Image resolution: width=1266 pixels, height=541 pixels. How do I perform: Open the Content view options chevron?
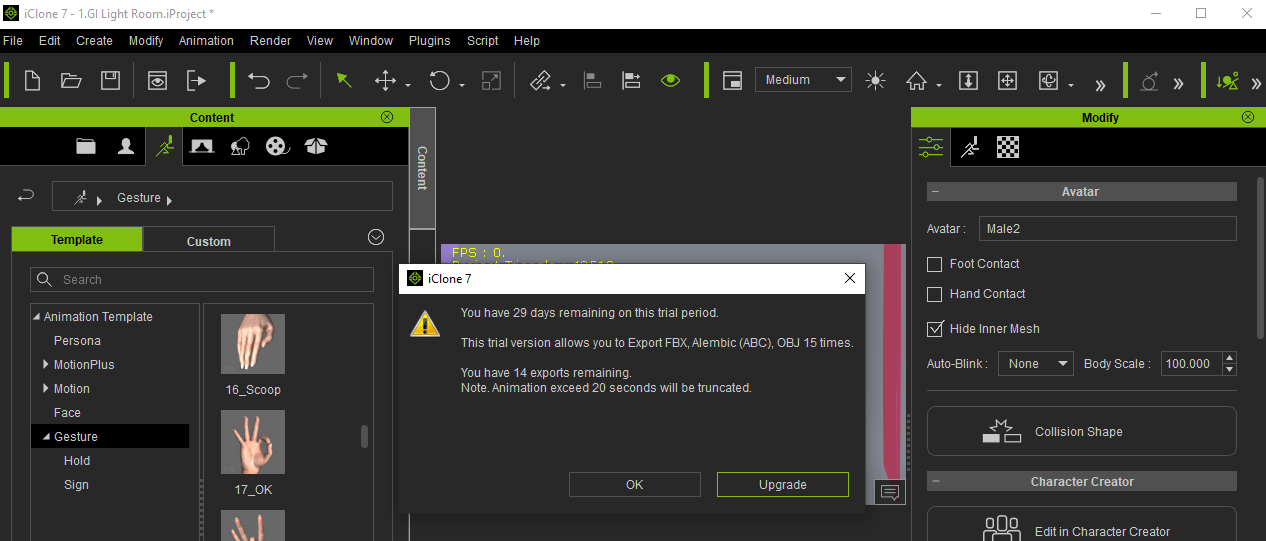coord(376,237)
